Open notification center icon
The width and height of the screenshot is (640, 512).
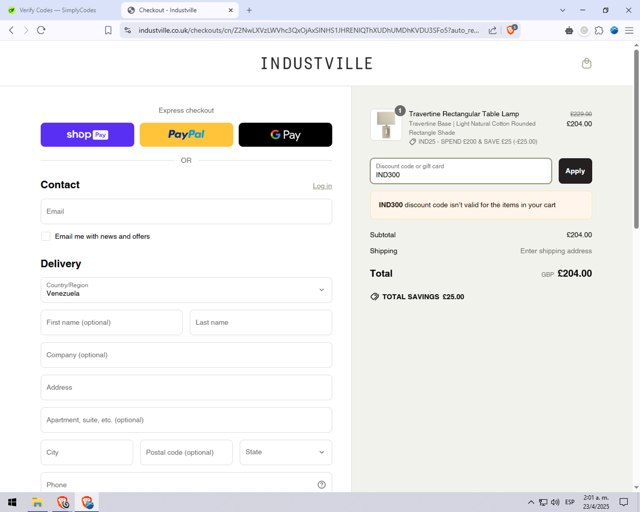(624, 502)
